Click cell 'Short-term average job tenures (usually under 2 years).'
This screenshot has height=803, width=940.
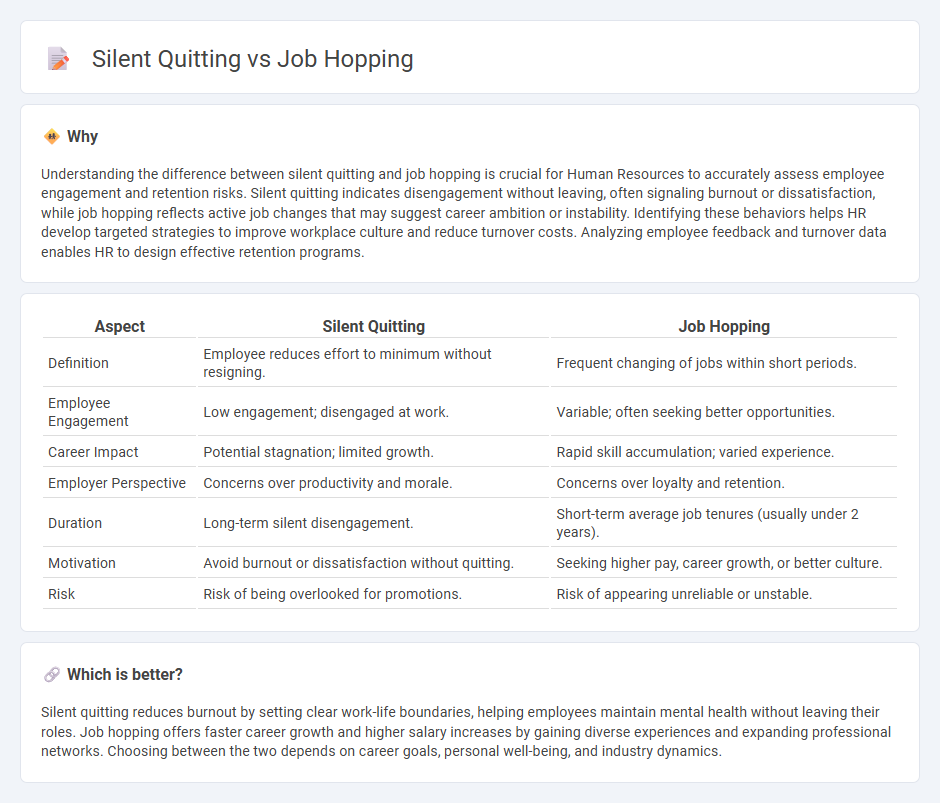tap(724, 523)
